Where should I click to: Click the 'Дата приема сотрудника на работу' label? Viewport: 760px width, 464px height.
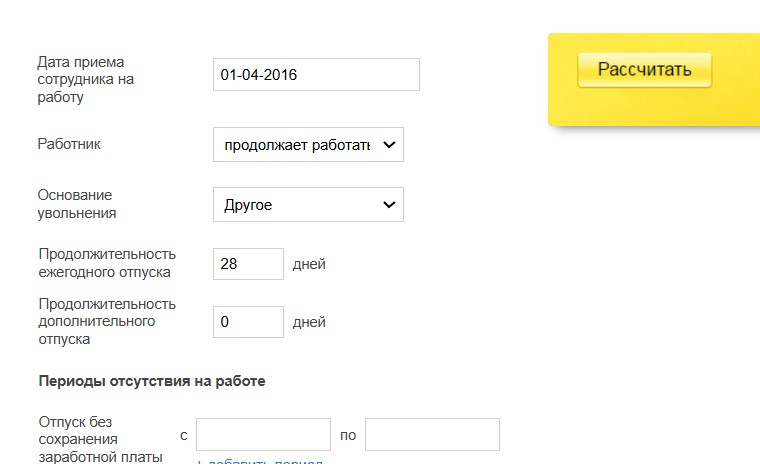(x=86, y=79)
